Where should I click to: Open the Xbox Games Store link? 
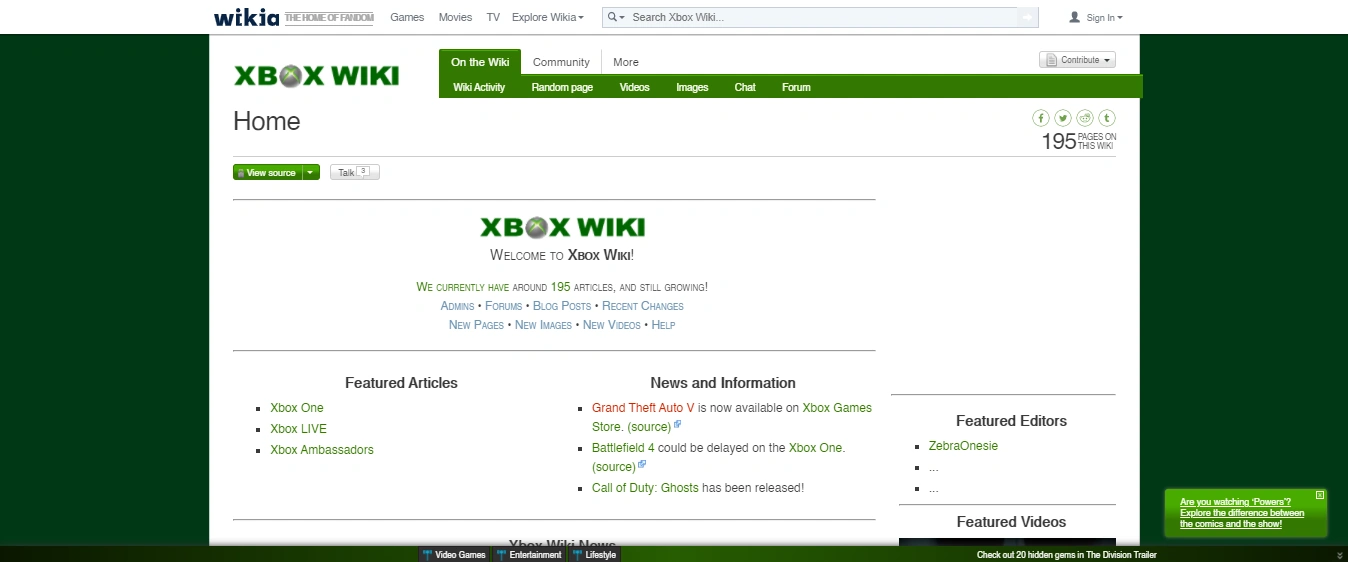pos(837,408)
